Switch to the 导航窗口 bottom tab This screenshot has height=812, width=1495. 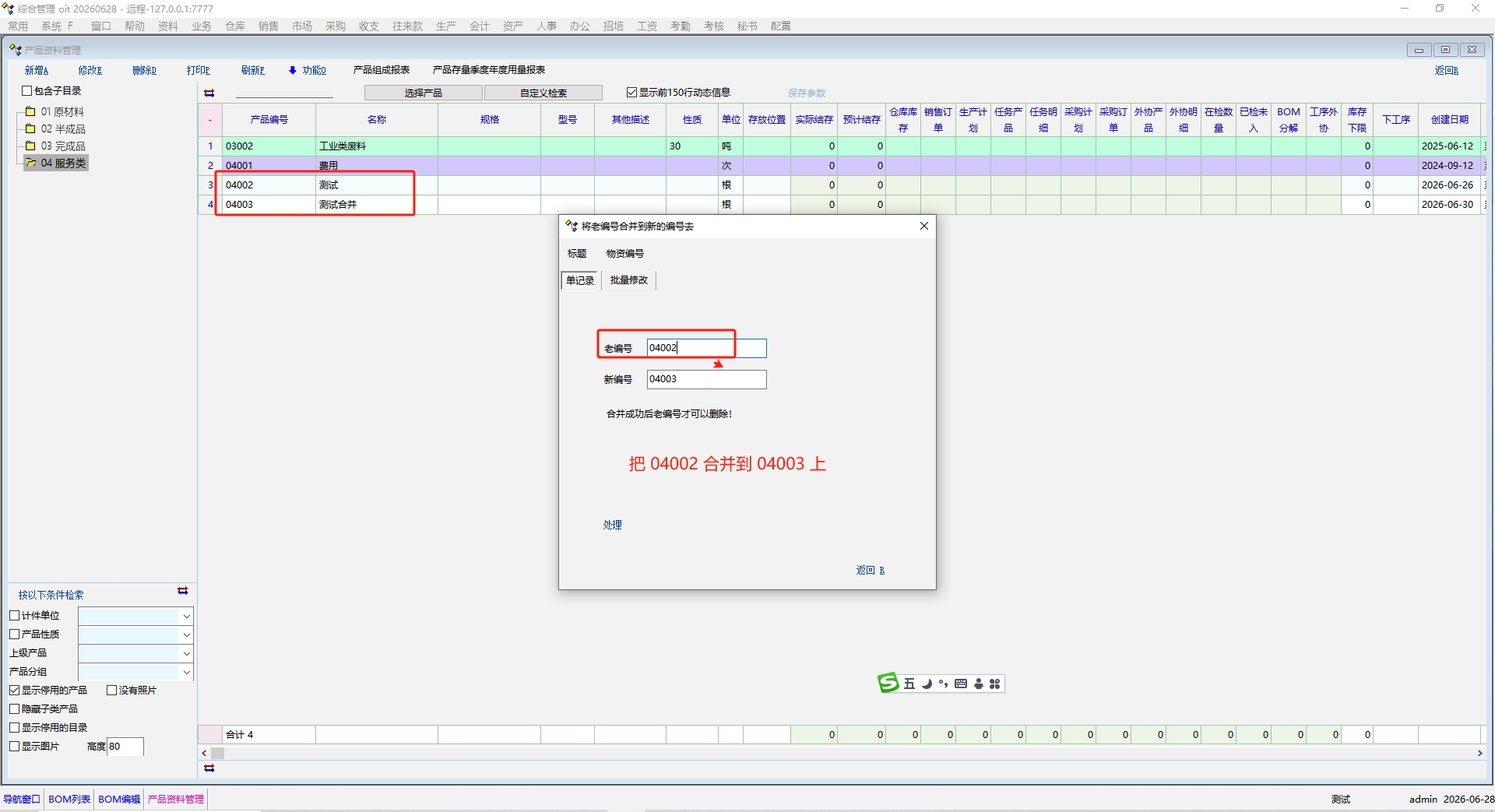(x=22, y=800)
